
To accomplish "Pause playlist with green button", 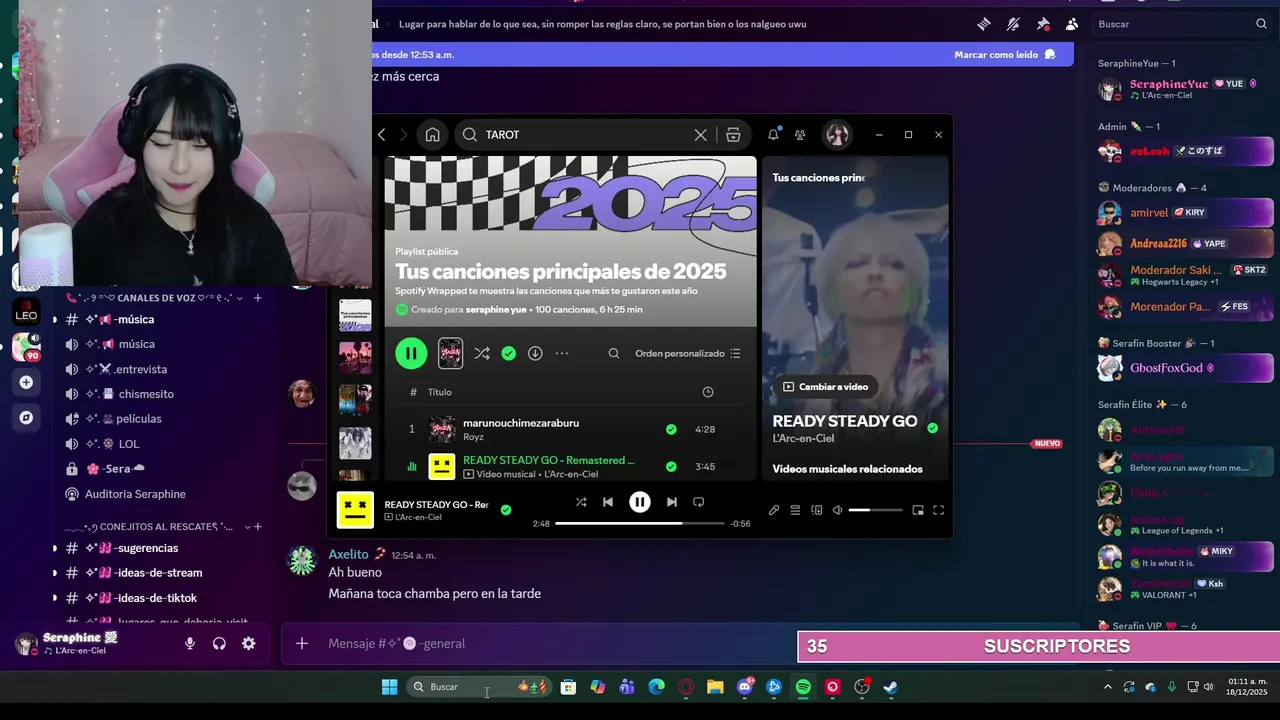I will click(x=411, y=353).
